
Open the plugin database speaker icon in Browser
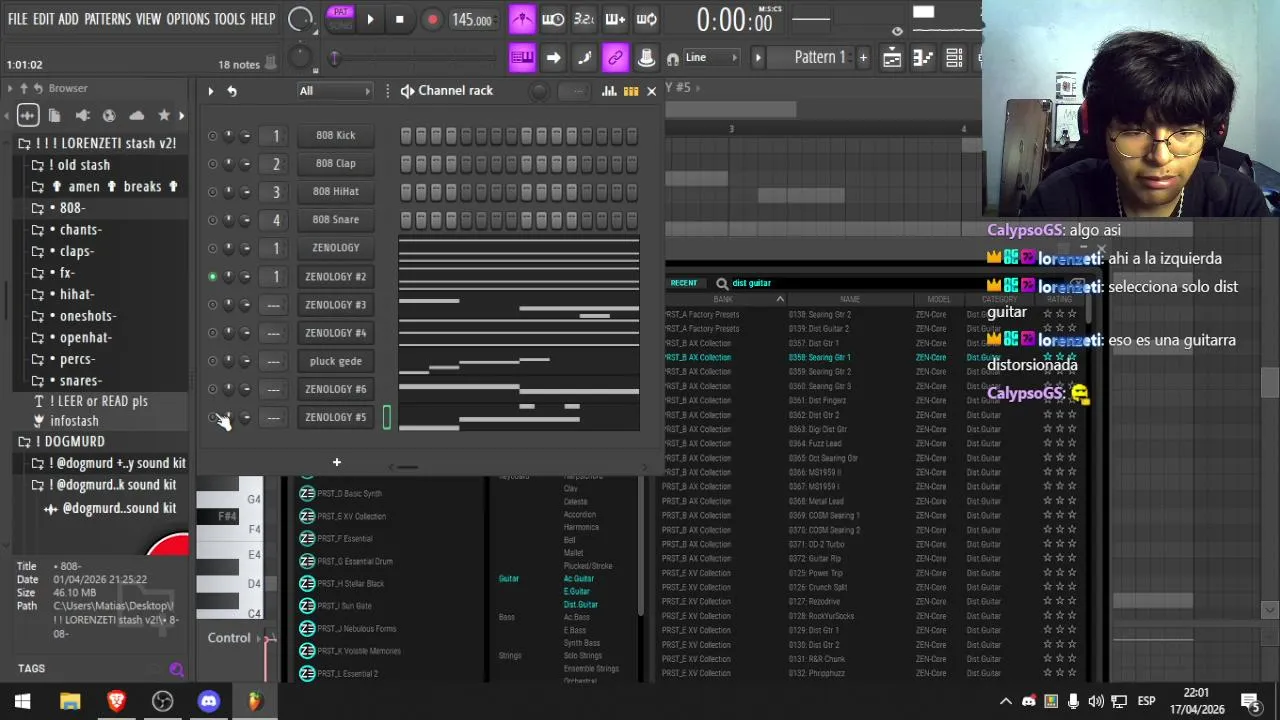click(82, 115)
